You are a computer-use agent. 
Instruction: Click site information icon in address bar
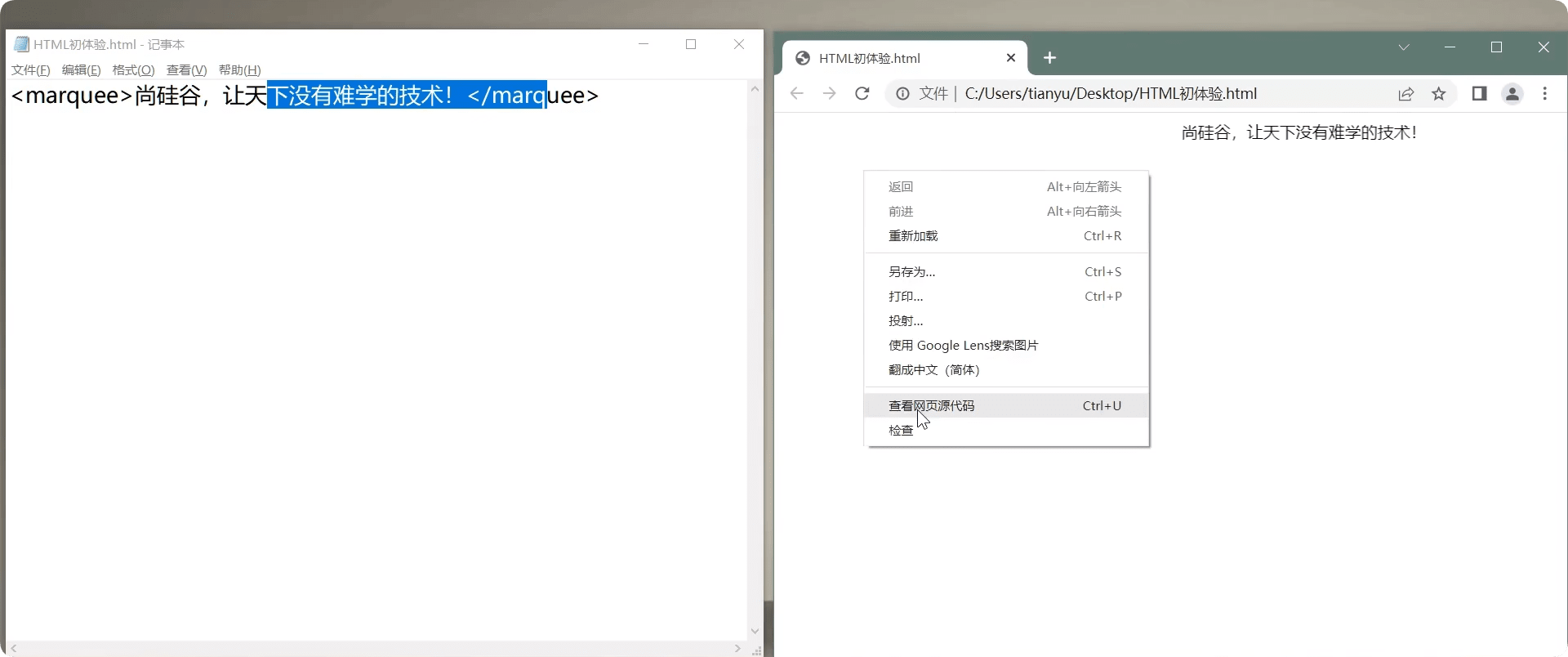[902, 94]
